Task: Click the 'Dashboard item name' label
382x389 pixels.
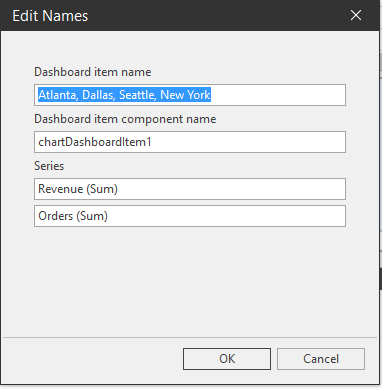Action: point(93,72)
